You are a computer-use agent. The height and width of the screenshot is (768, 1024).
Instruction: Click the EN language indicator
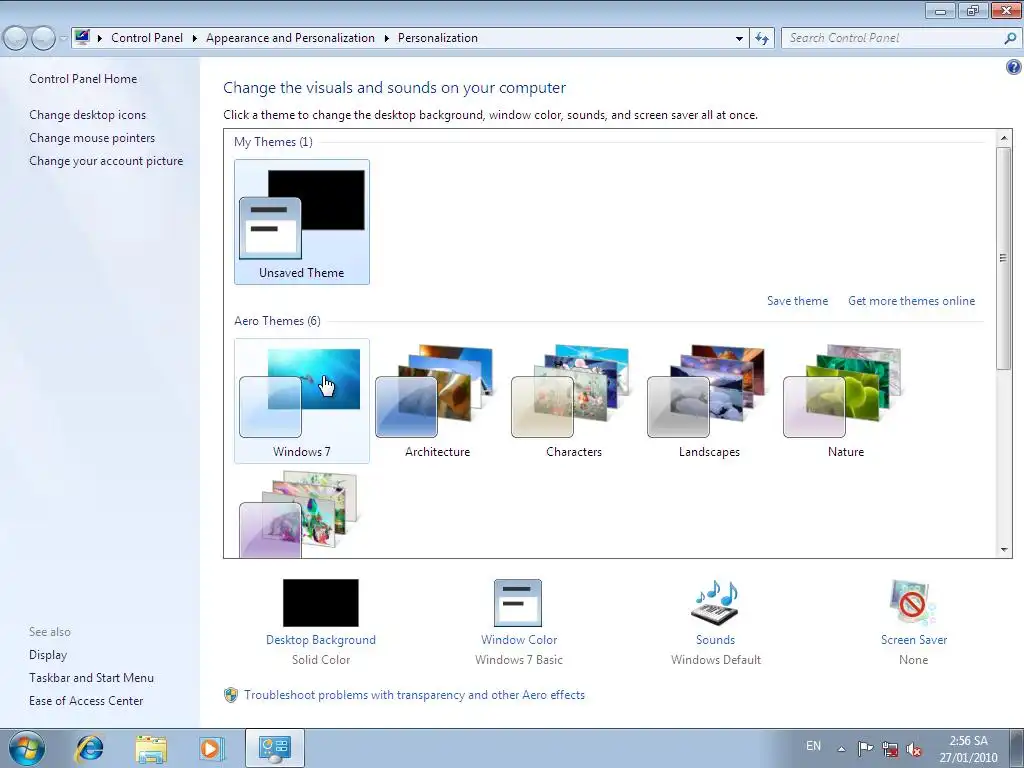tap(813, 746)
